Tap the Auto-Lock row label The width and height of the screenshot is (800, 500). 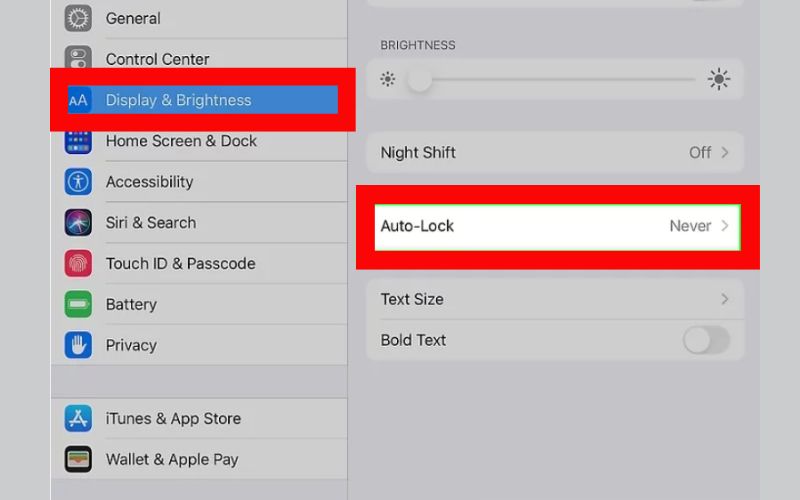pos(417,226)
